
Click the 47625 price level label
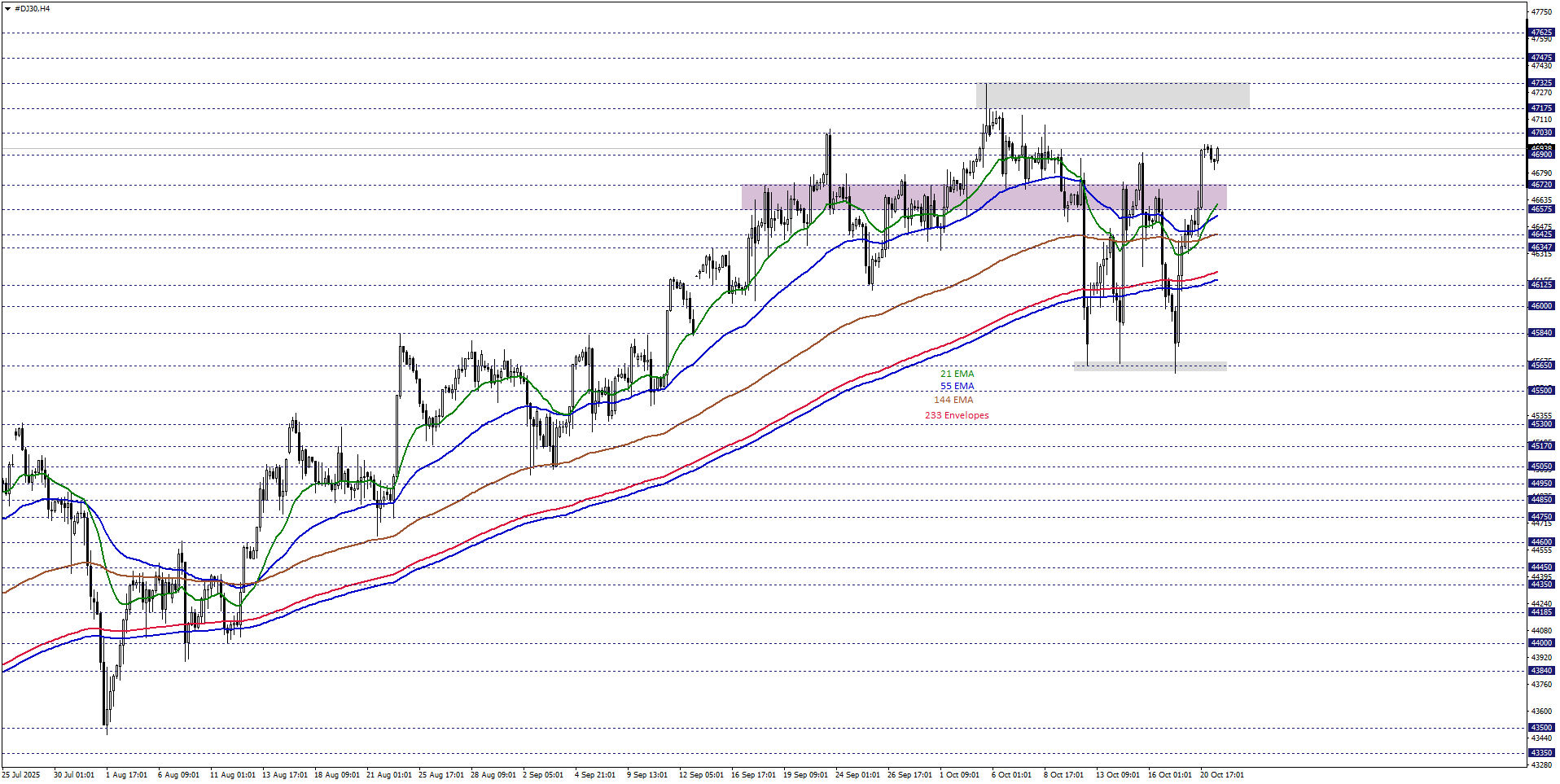point(1541,33)
